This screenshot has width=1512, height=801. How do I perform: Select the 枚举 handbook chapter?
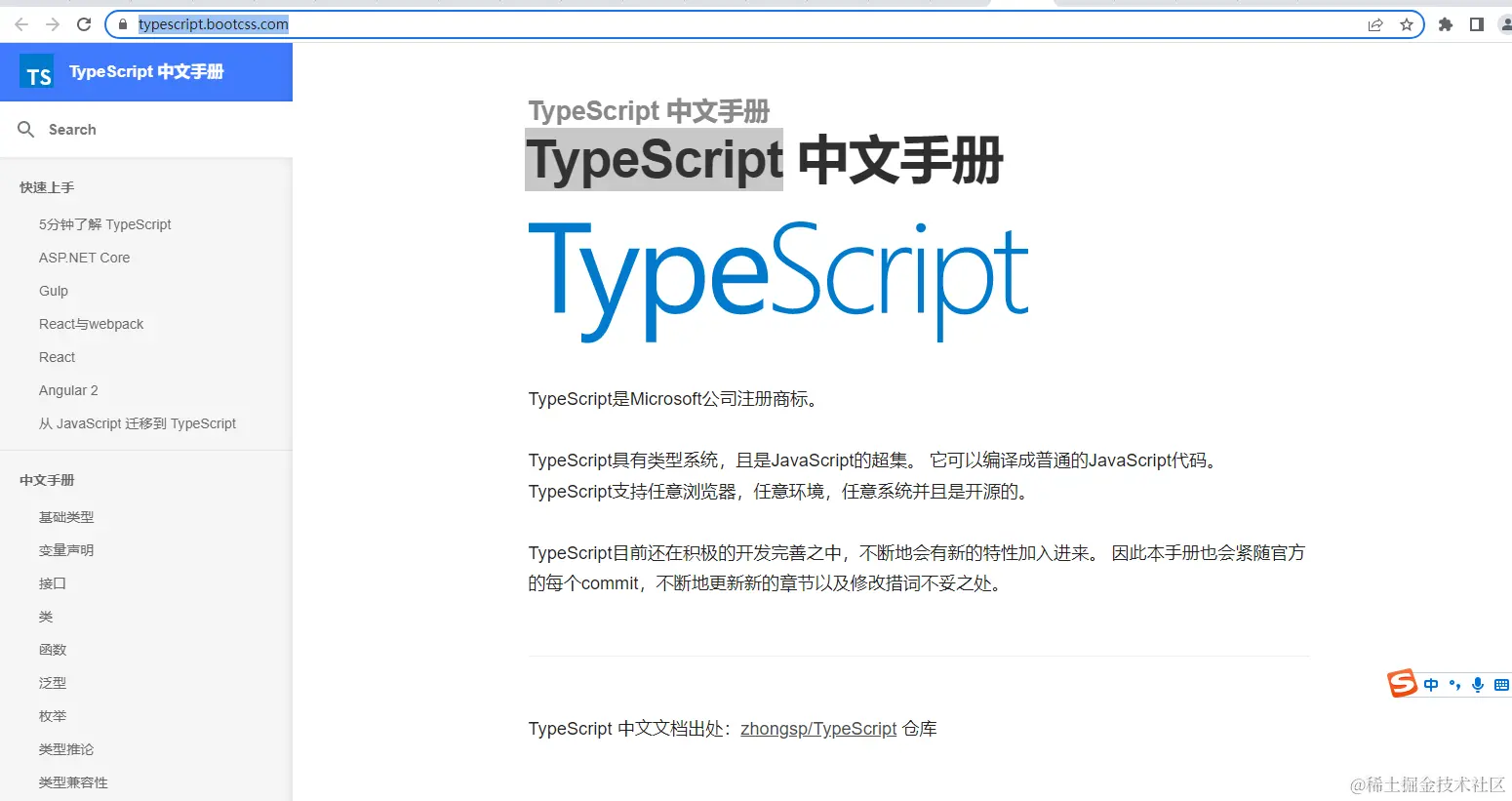[53, 716]
